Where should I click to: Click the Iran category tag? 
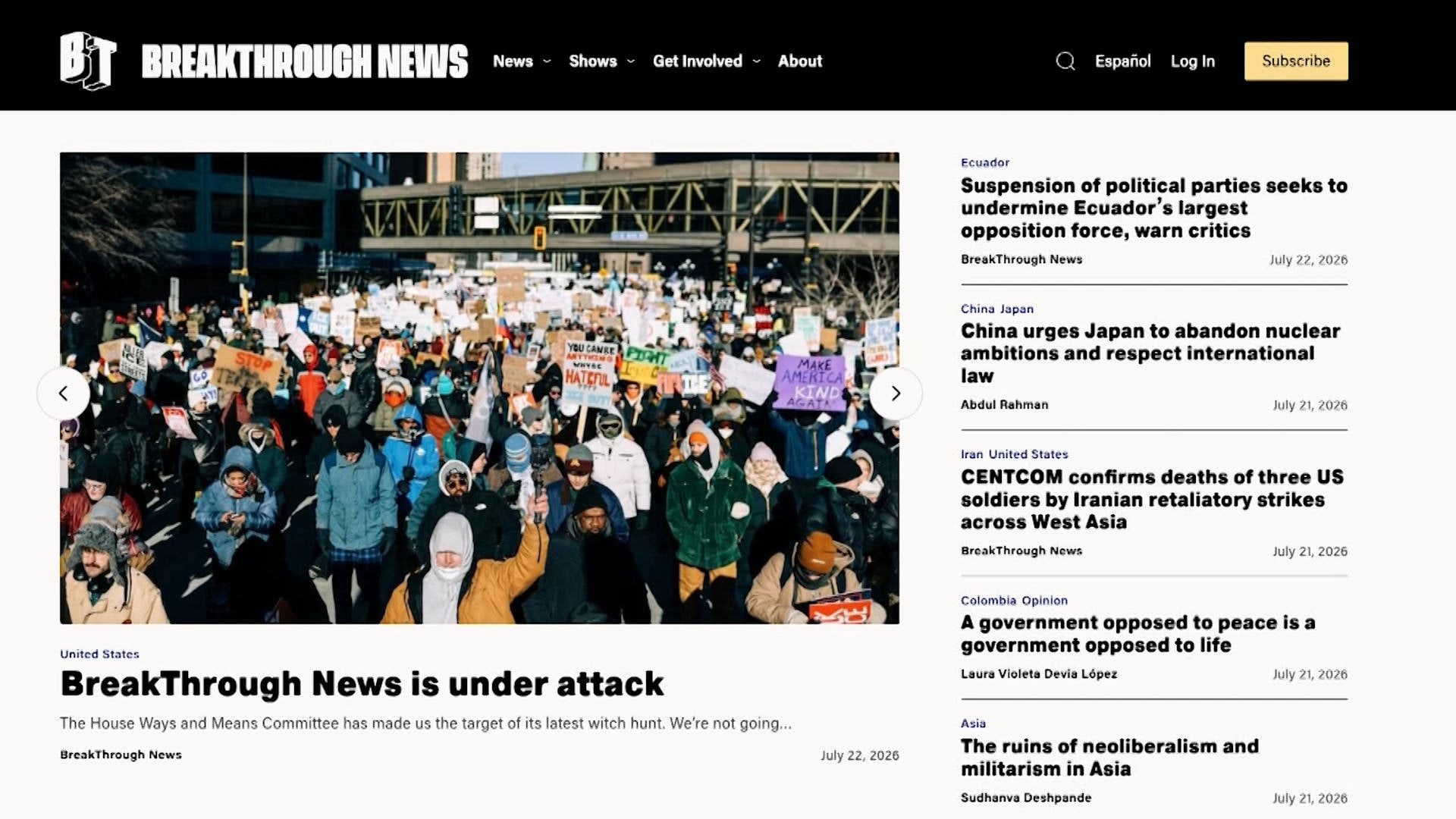971,454
